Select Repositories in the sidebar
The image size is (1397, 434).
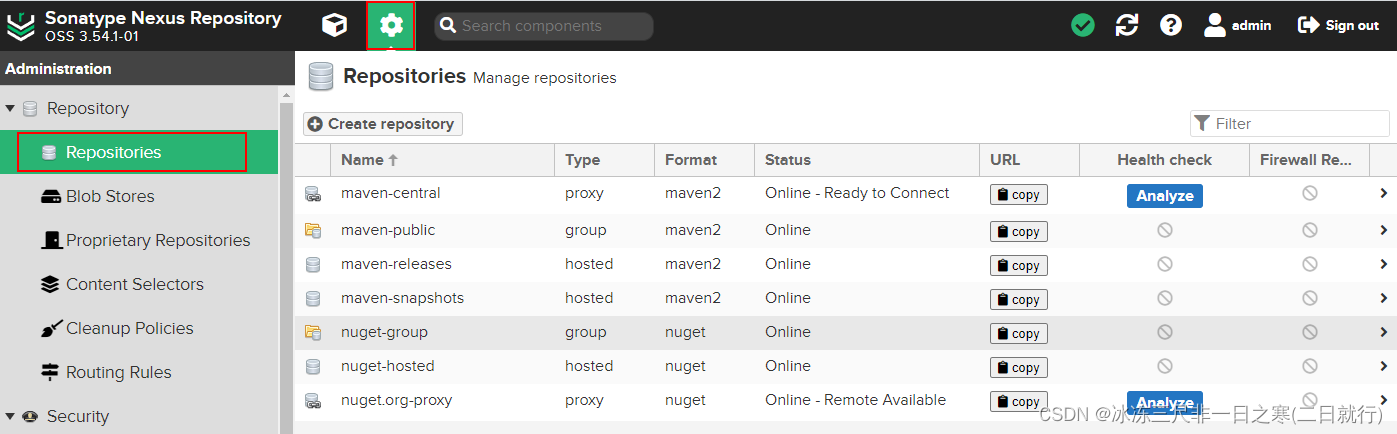tap(139, 152)
